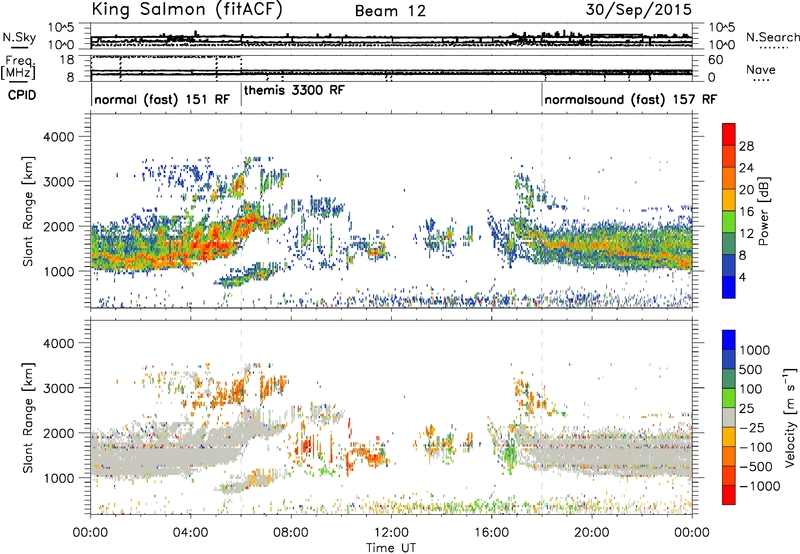Image resolution: width=800 pixels, height=554 pixels.
Task: Click the '08:00' time tick label
Action: (291, 533)
